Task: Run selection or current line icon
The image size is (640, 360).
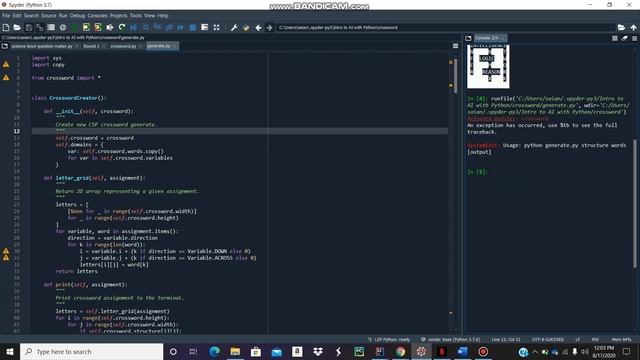Action: coord(110,27)
